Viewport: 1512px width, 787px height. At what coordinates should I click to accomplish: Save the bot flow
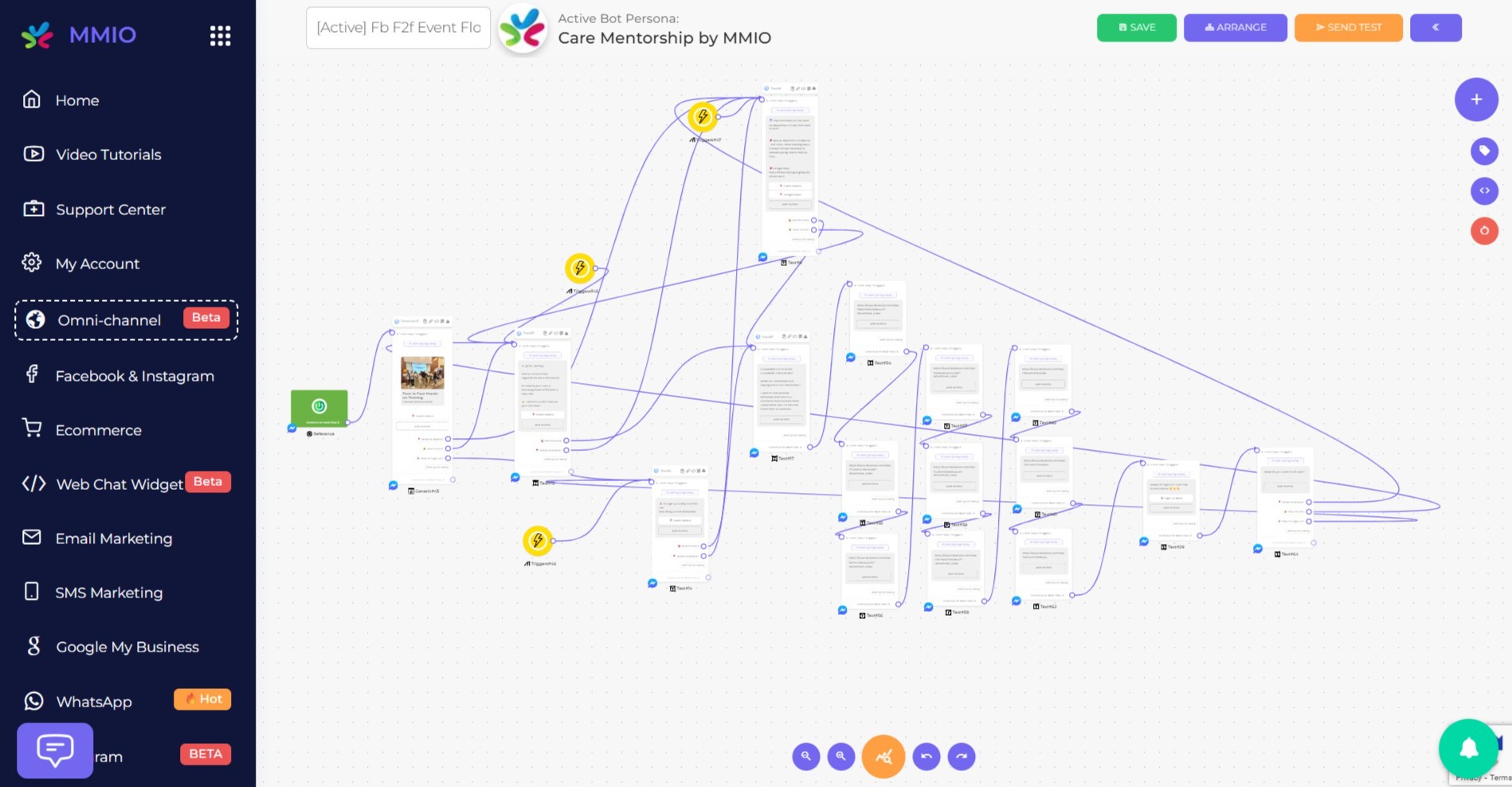click(1136, 27)
